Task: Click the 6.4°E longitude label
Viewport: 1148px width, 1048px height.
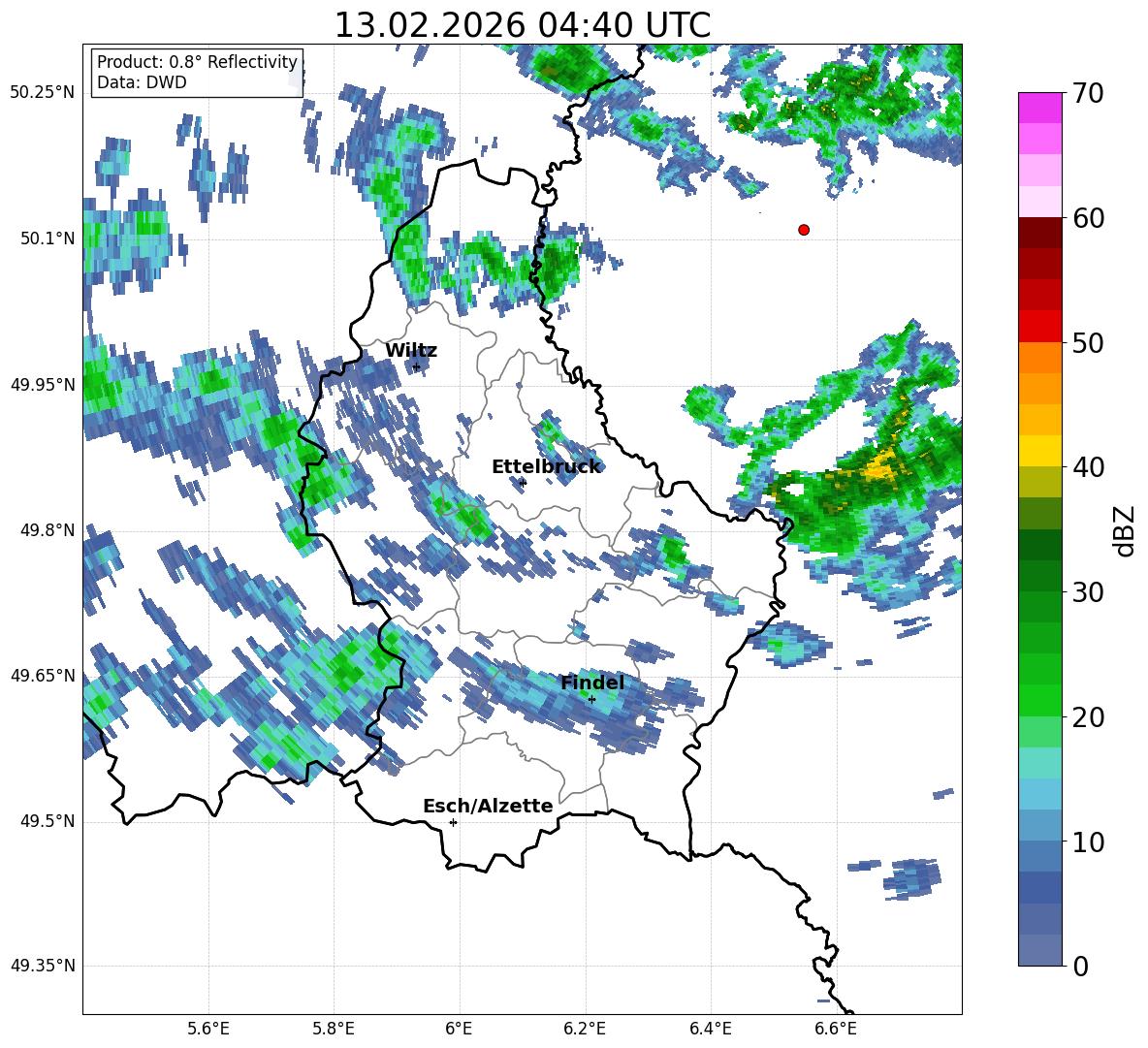Action: (x=711, y=1029)
